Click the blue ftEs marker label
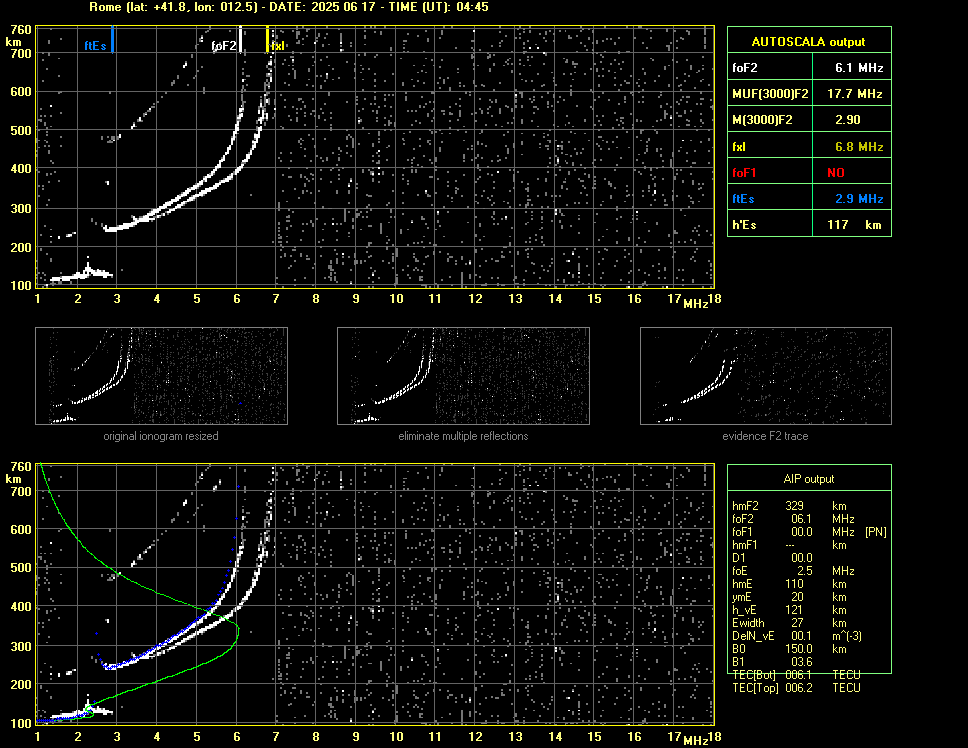968x748 pixels. click(95, 46)
